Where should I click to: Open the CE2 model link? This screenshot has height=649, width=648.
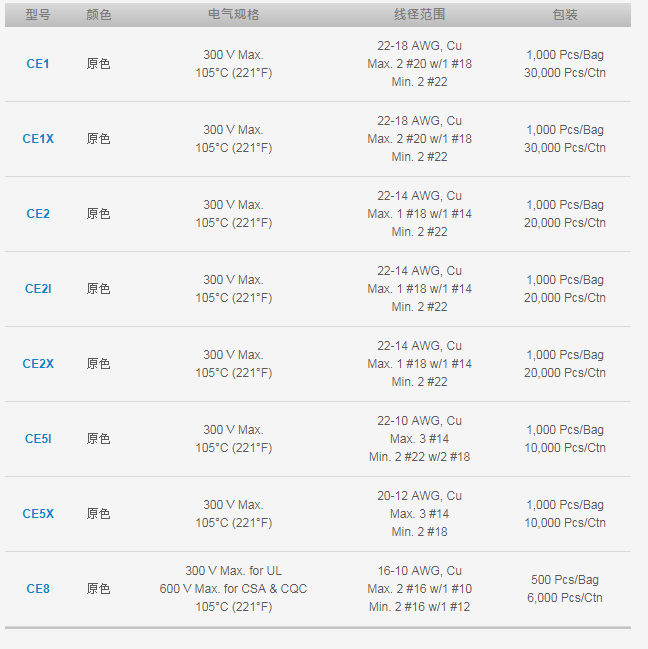click(x=38, y=214)
